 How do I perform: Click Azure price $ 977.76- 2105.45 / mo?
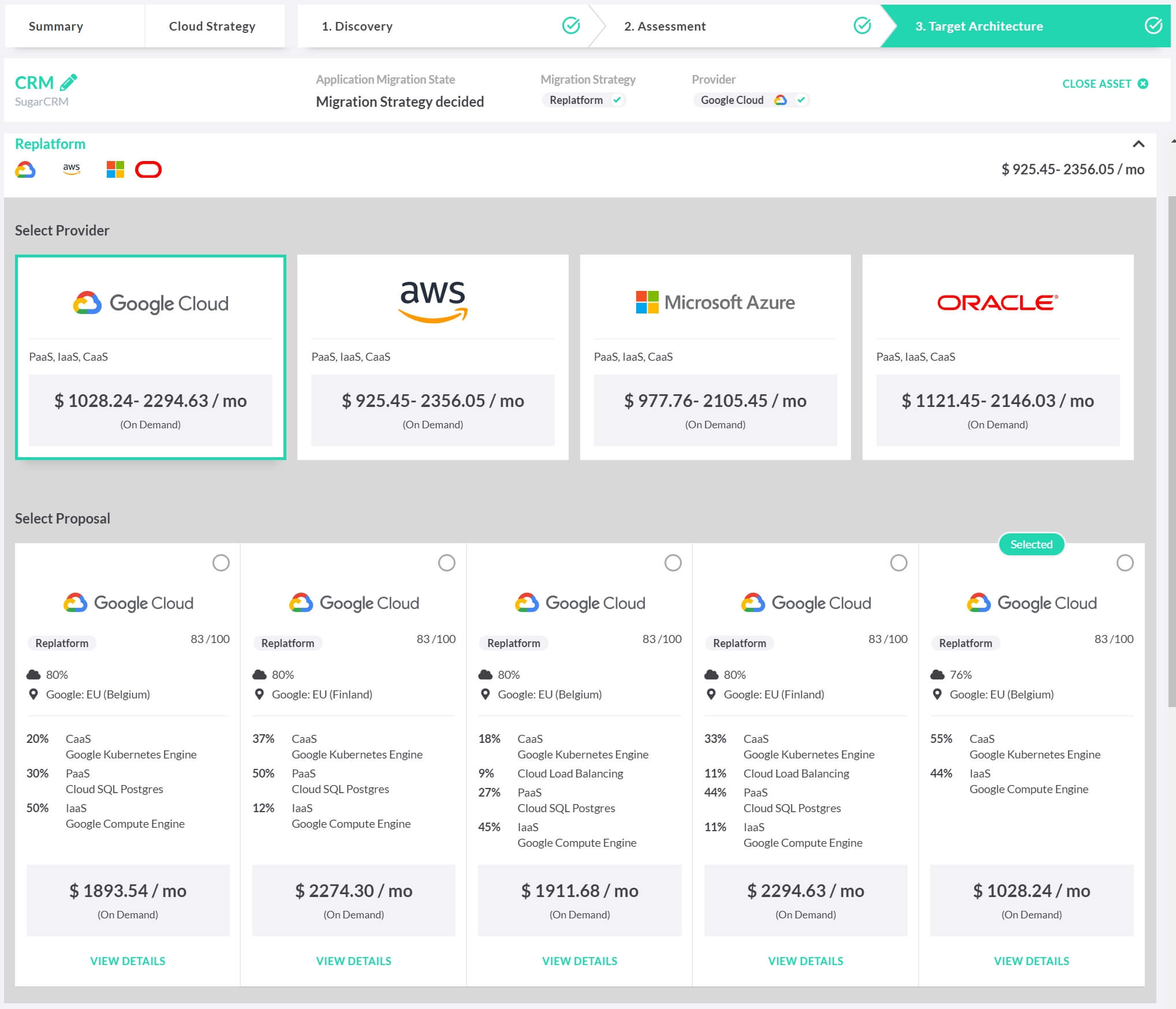[x=715, y=401]
